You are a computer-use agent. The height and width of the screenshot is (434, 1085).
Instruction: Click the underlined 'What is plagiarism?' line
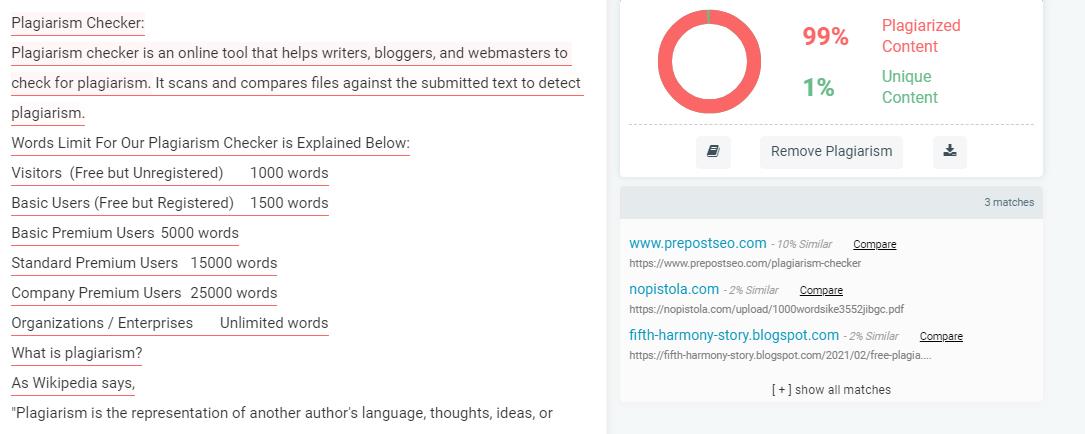click(77, 353)
